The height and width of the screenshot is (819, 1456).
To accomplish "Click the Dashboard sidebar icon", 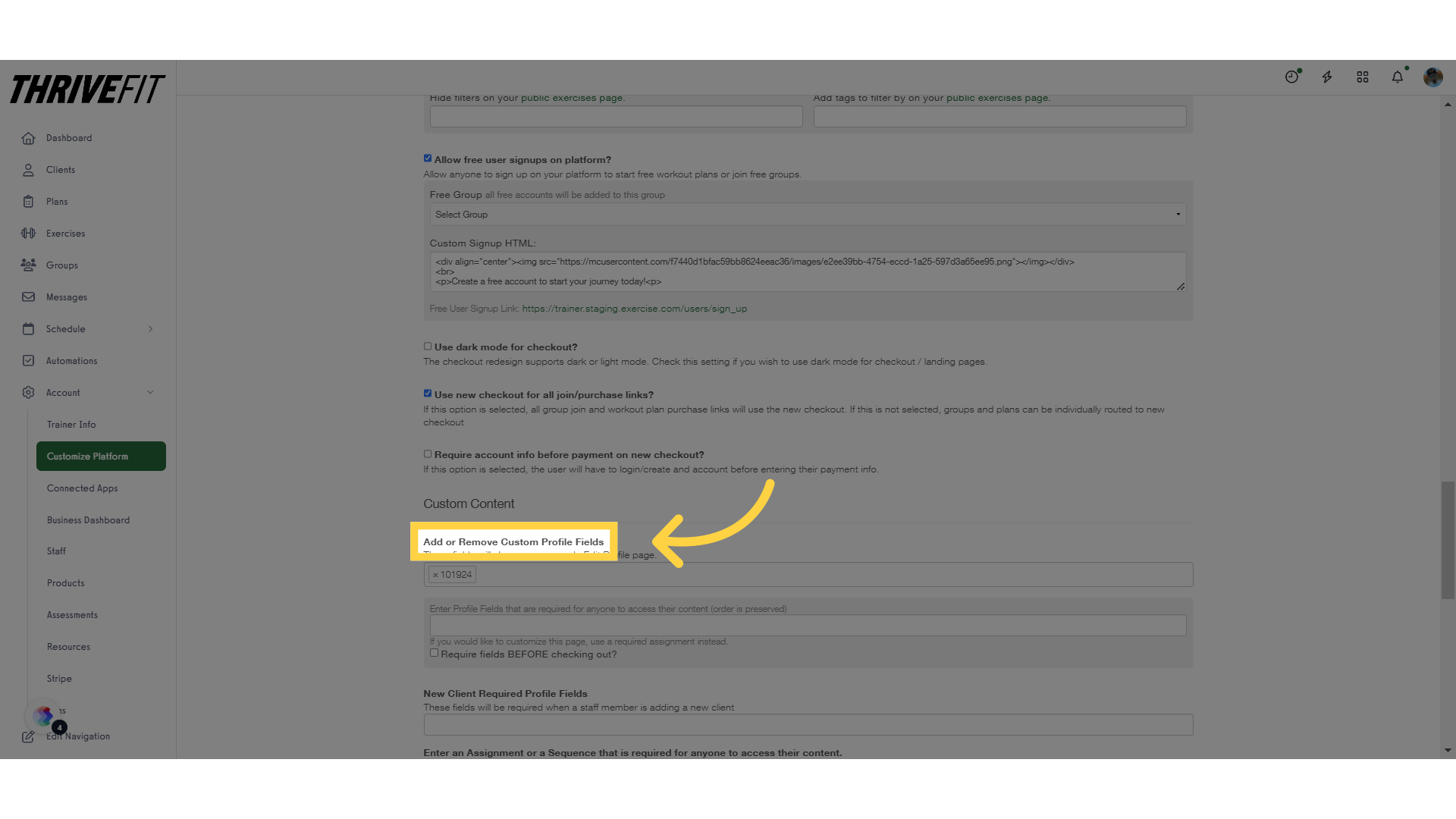I will coord(28,137).
